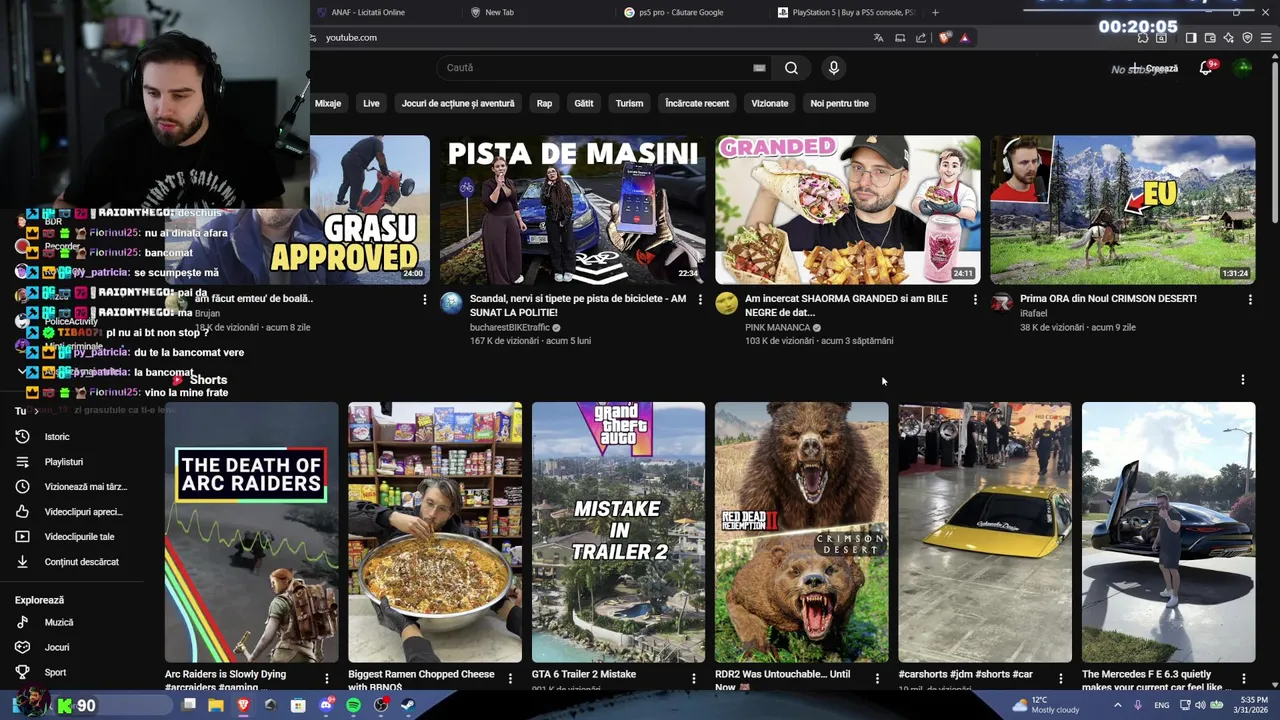Open YouTube notifications bell
Image resolution: width=1280 pixels, height=720 pixels.
1206,68
